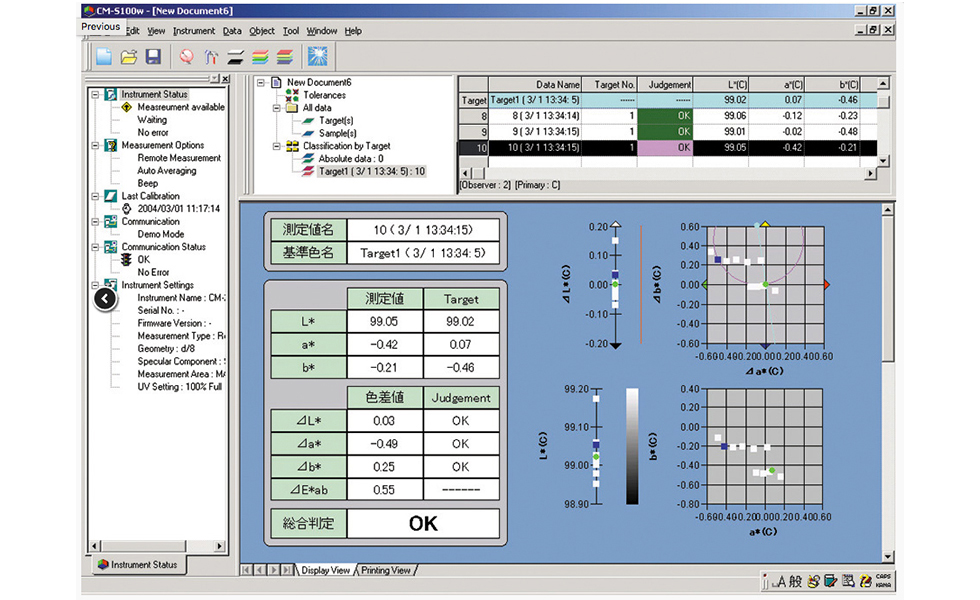This screenshot has height=600, width=980.
Task: Close the instrument status side panel
Action: (x=226, y=78)
